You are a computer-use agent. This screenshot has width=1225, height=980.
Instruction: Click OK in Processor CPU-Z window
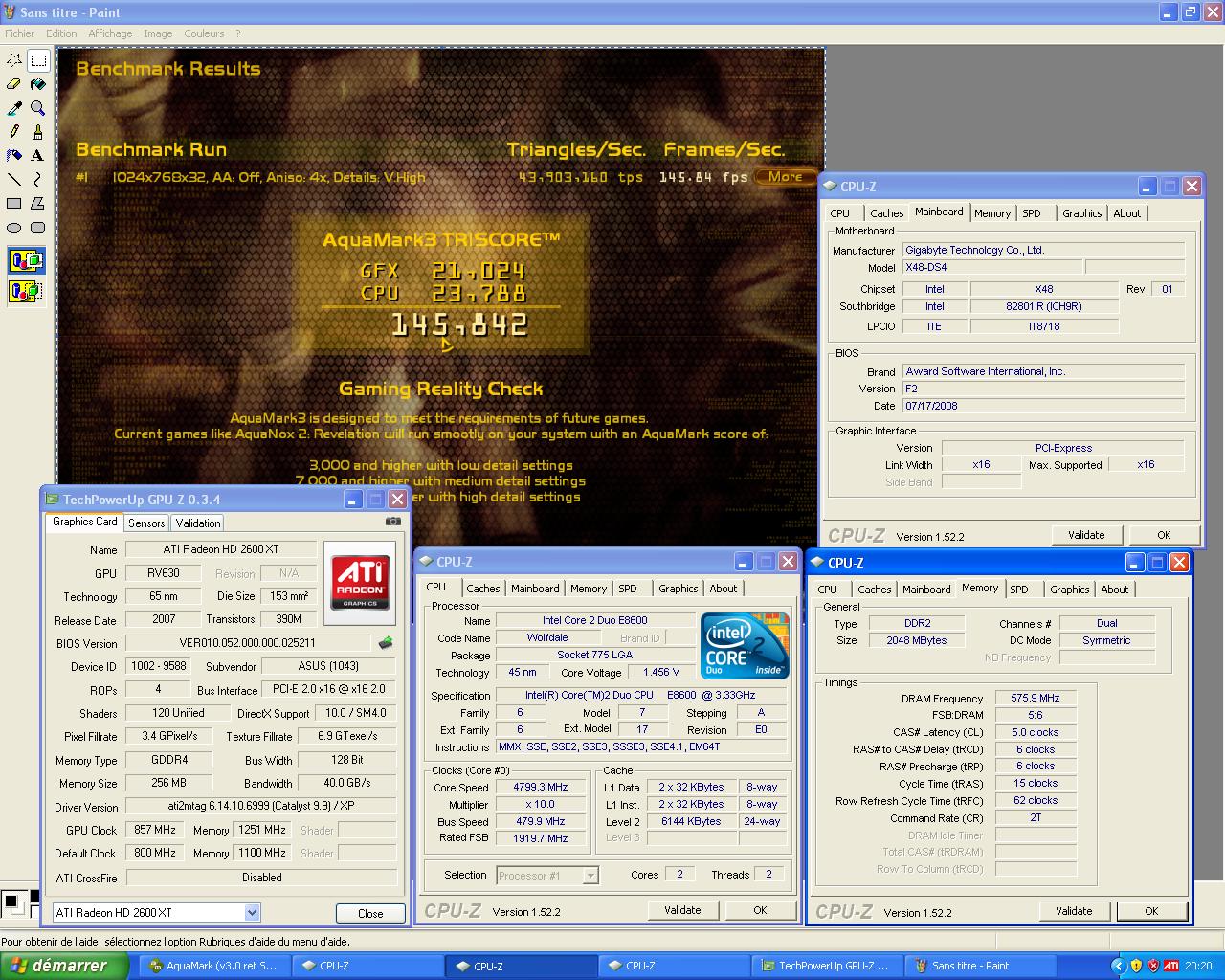click(760, 910)
